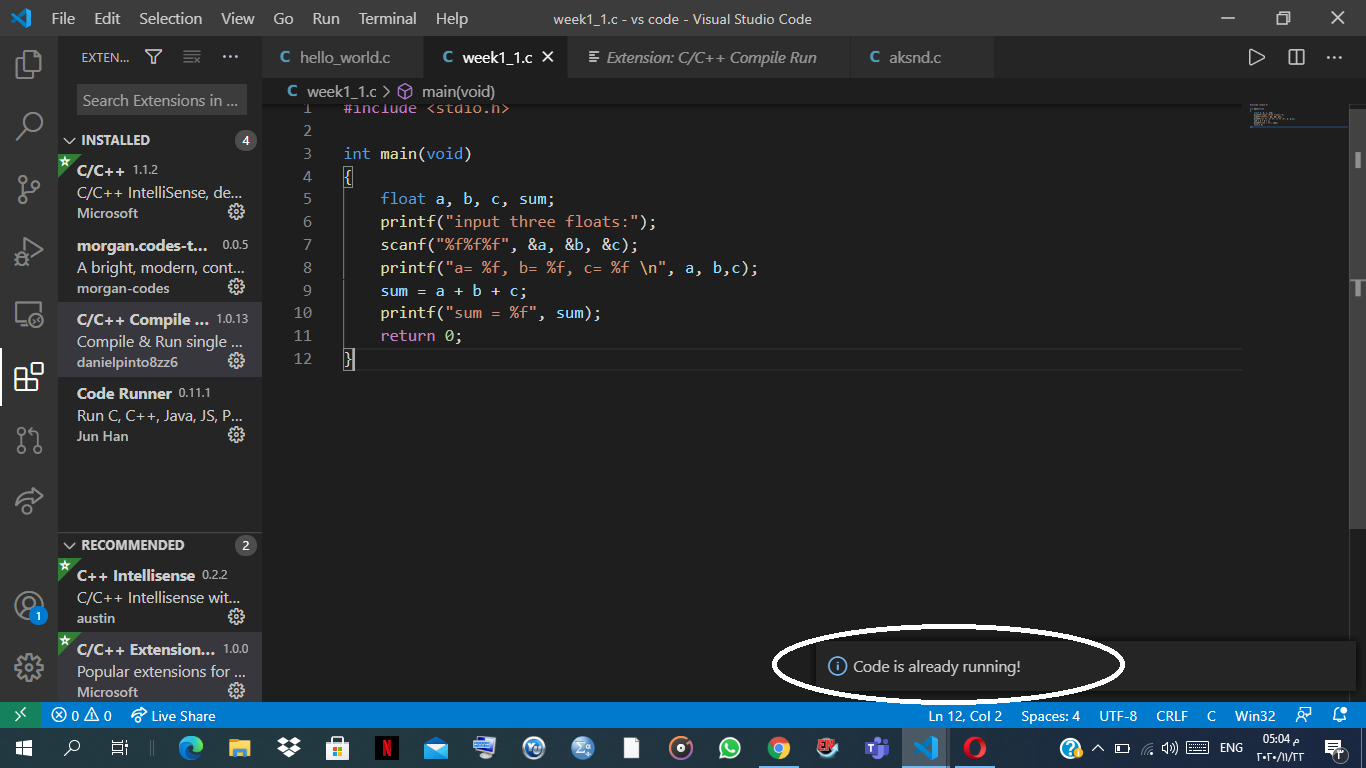This screenshot has width=1366, height=768.
Task: Open C/C++ Microsoft extension details
Action: click(160, 191)
